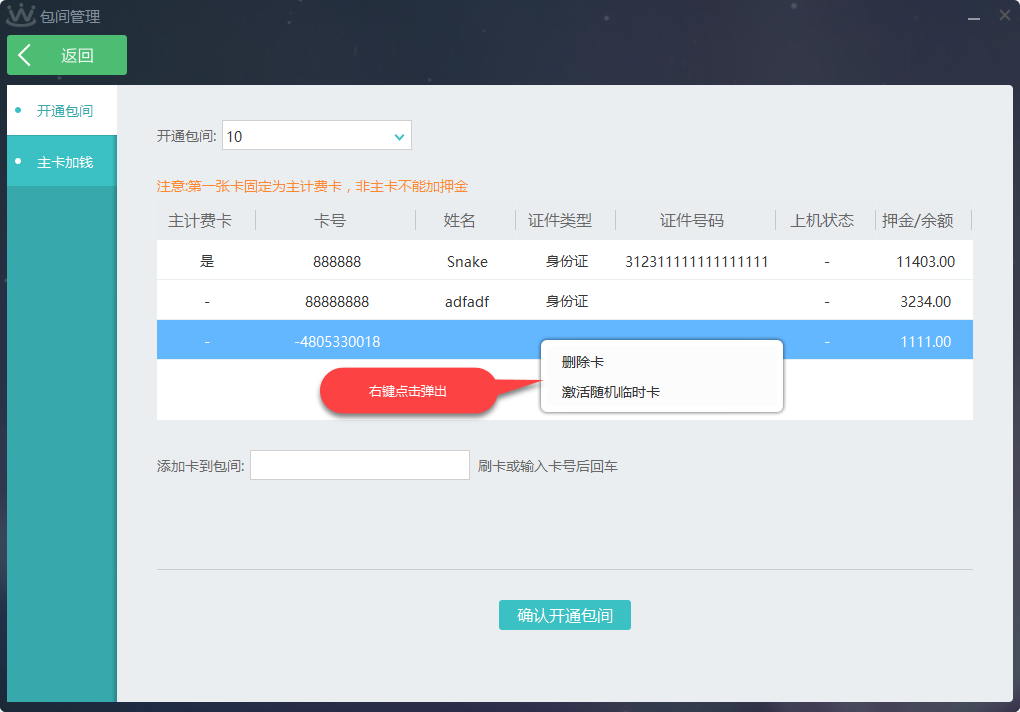Viewport: 1020px width, 712px height.
Task: Open the 开通包间 sidebar tab
Action: pos(62,111)
